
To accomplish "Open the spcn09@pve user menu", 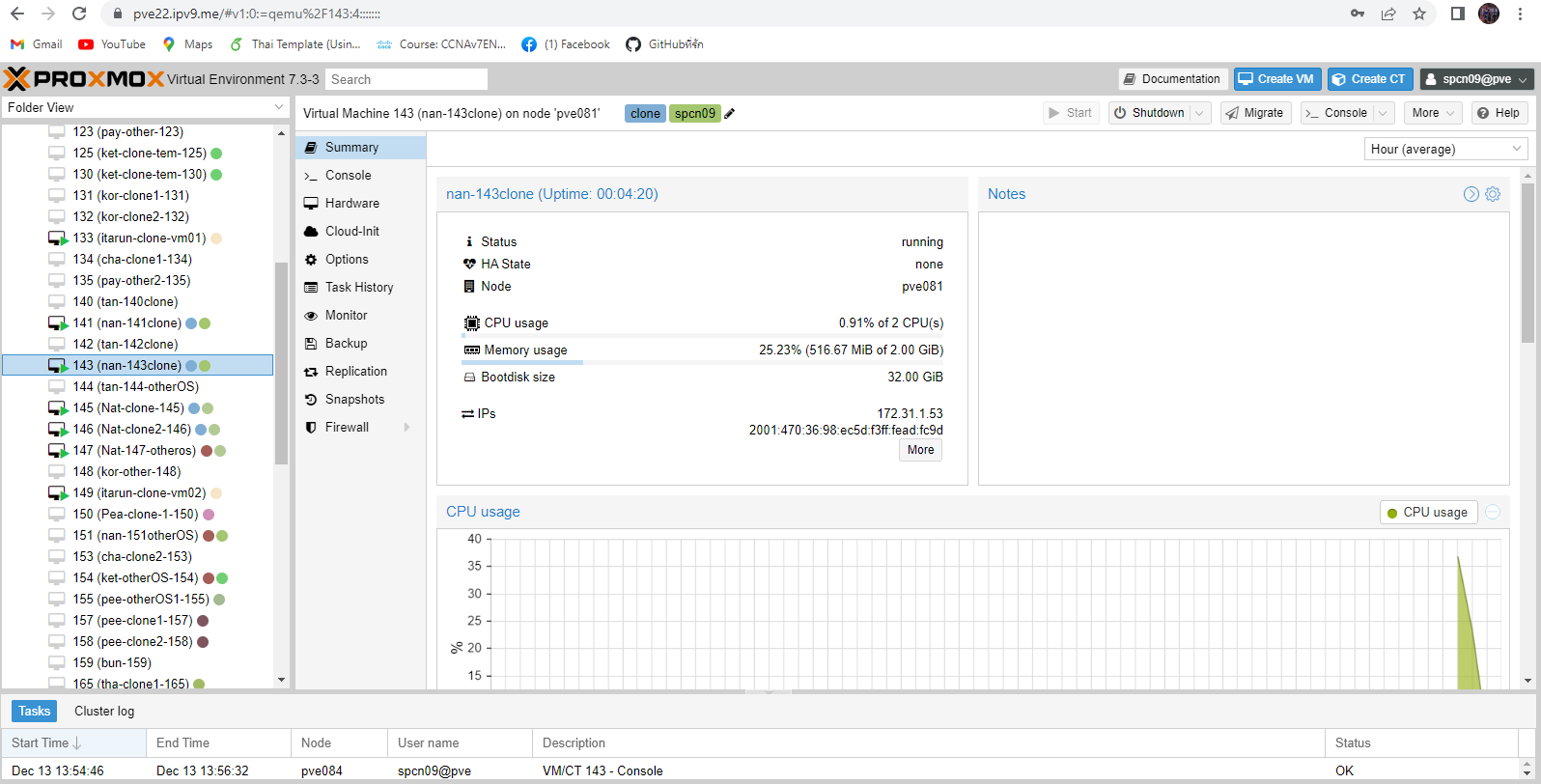I will click(1476, 79).
